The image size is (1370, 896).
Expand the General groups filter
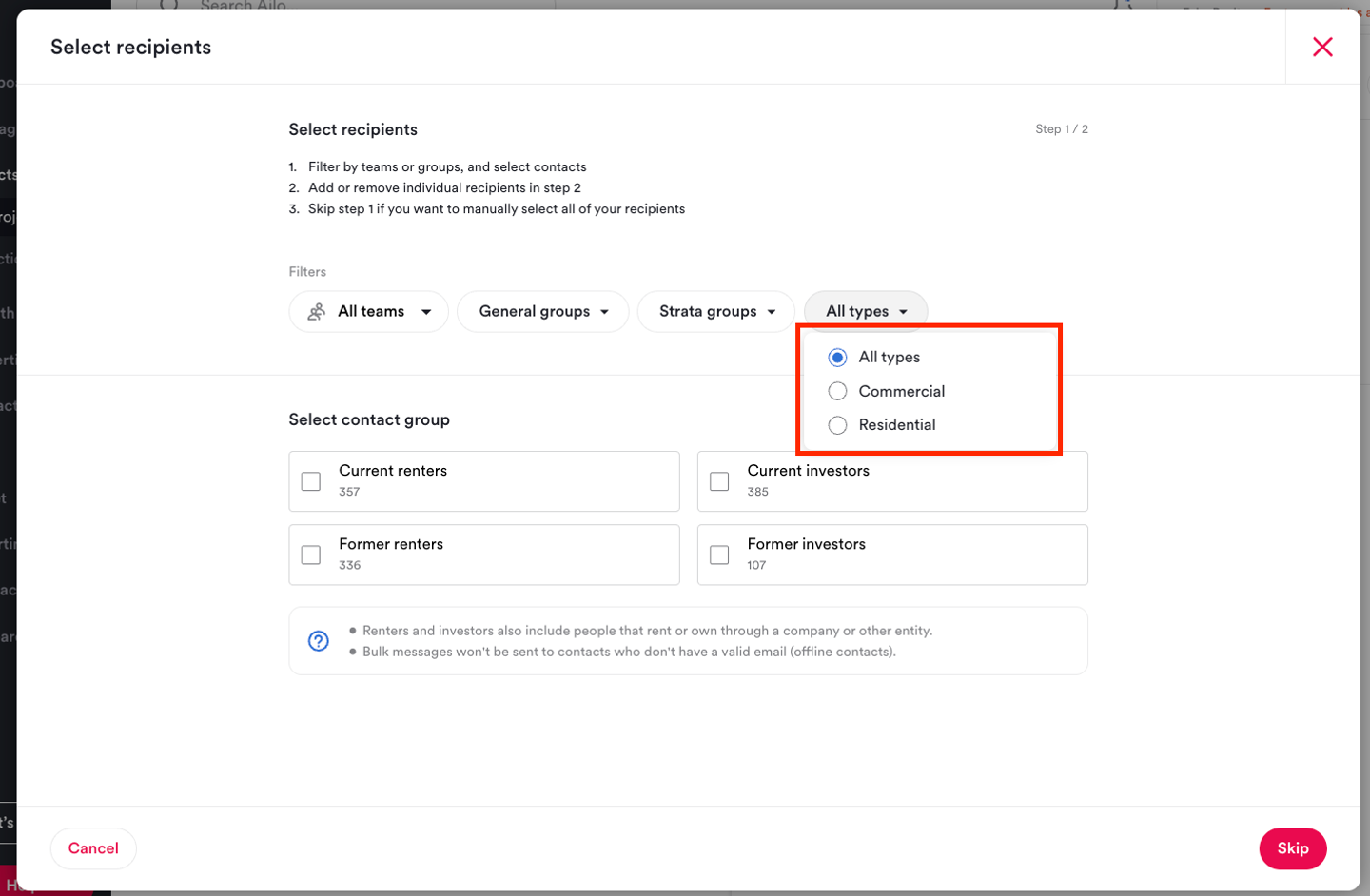pyautogui.click(x=542, y=312)
